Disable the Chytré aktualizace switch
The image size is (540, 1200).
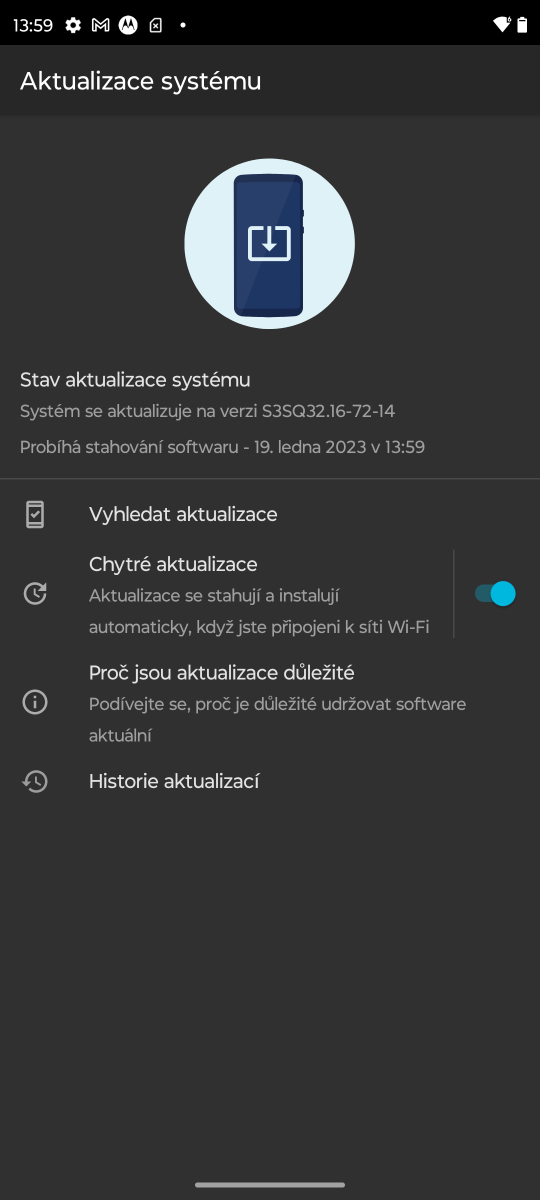(x=495, y=593)
